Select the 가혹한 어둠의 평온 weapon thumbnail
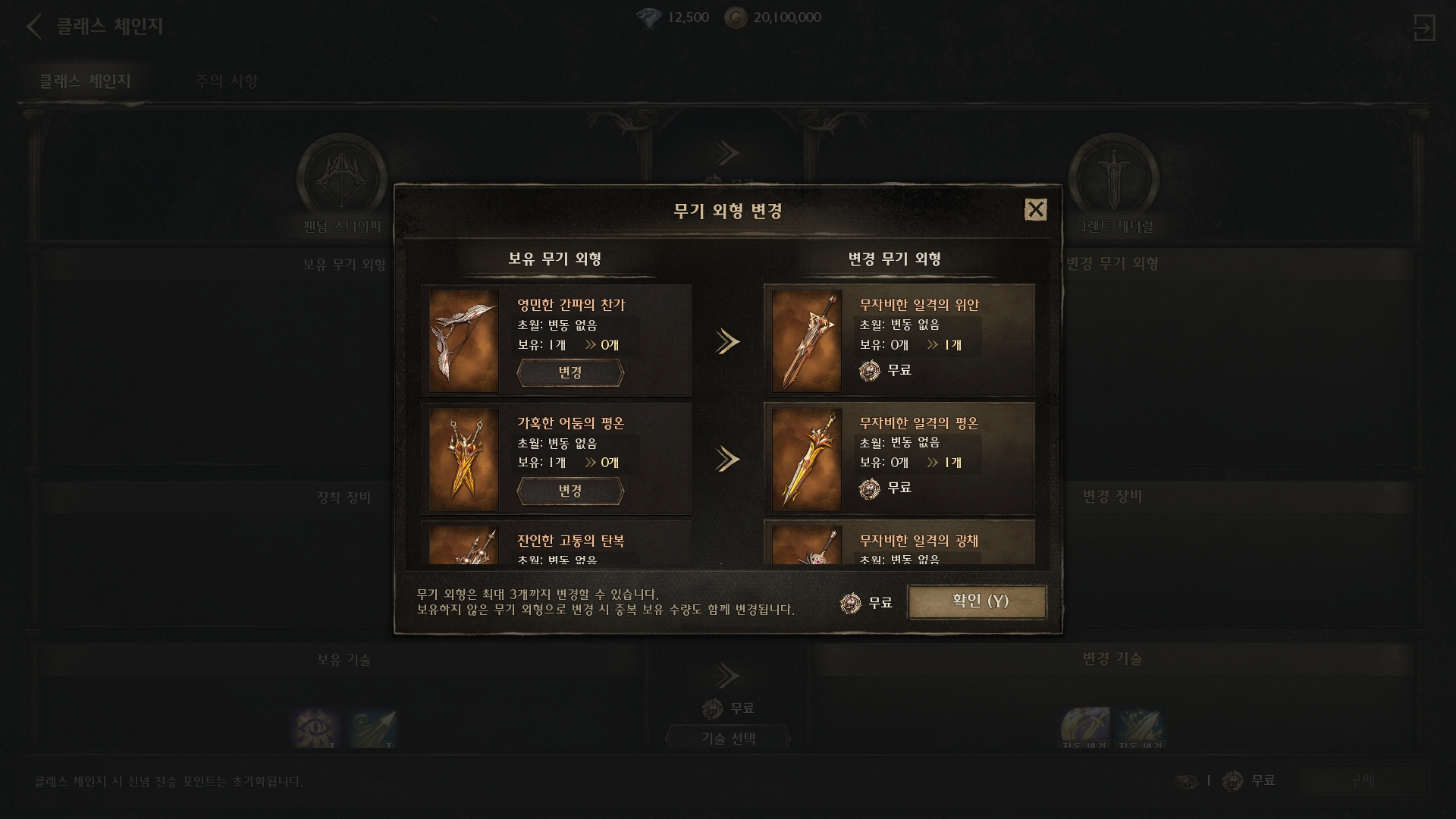 [x=463, y=460]
